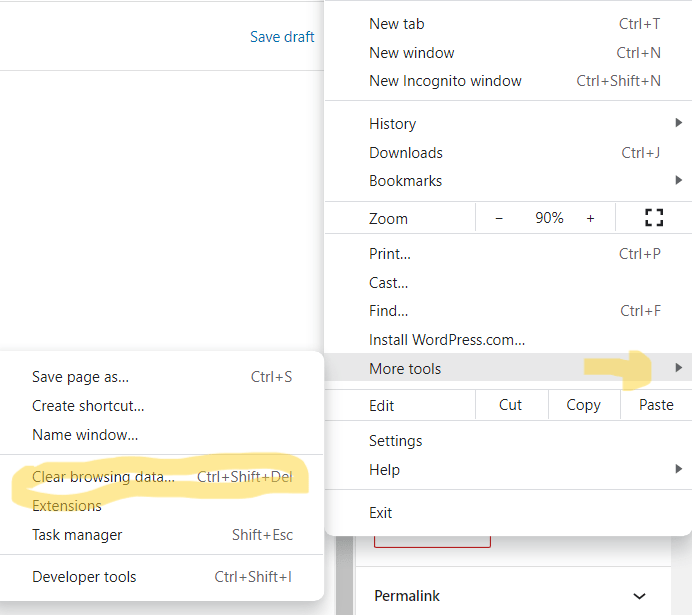Open a New tab from menu
This screenshot has height=615, width=692.
[396, 24]
